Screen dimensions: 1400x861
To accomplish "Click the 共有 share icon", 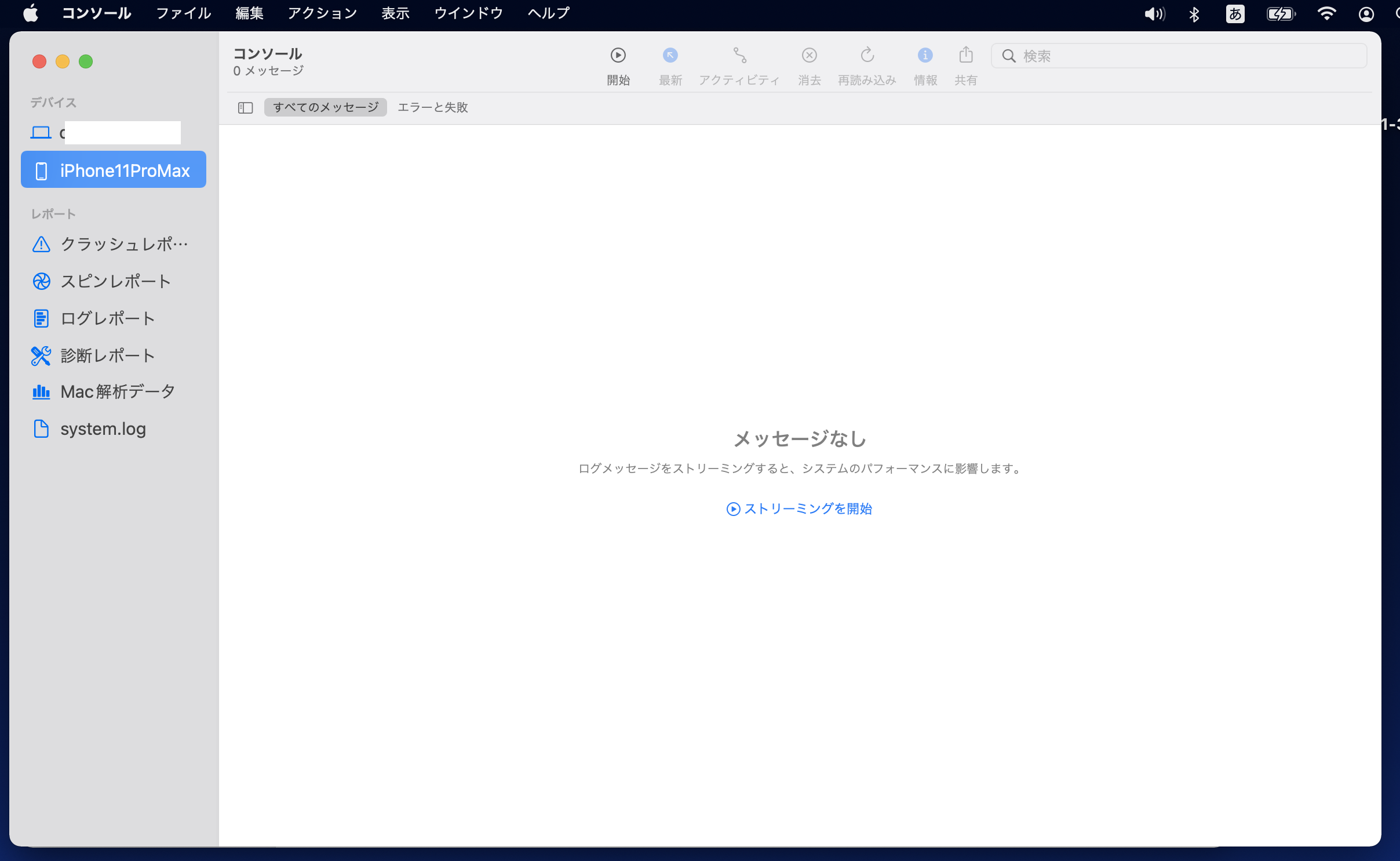I will pos(965,56).
